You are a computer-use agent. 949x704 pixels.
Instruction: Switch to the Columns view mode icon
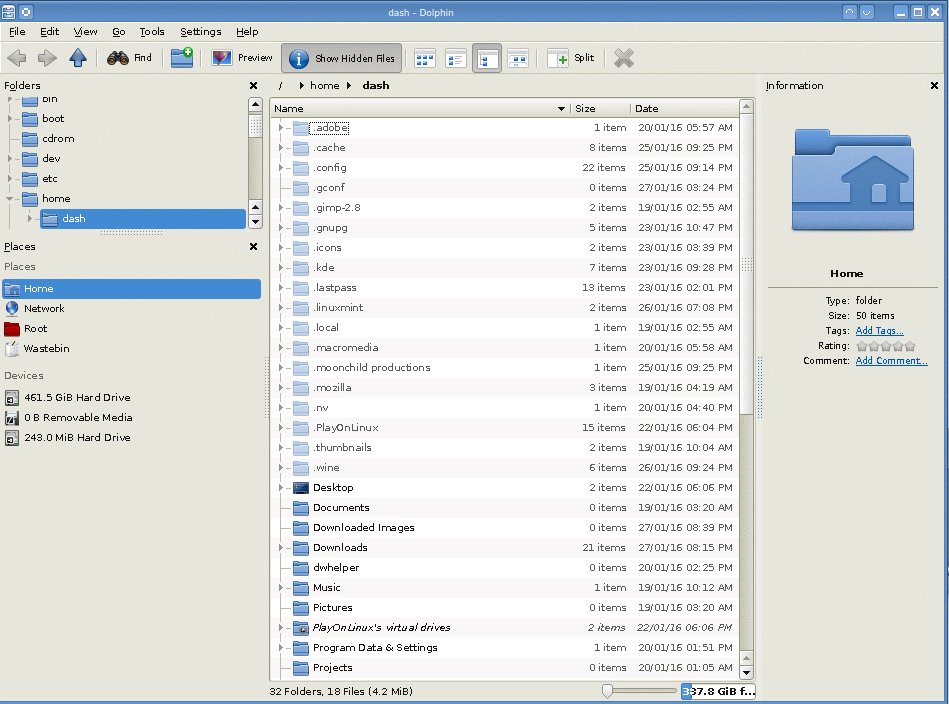point(517,58)
